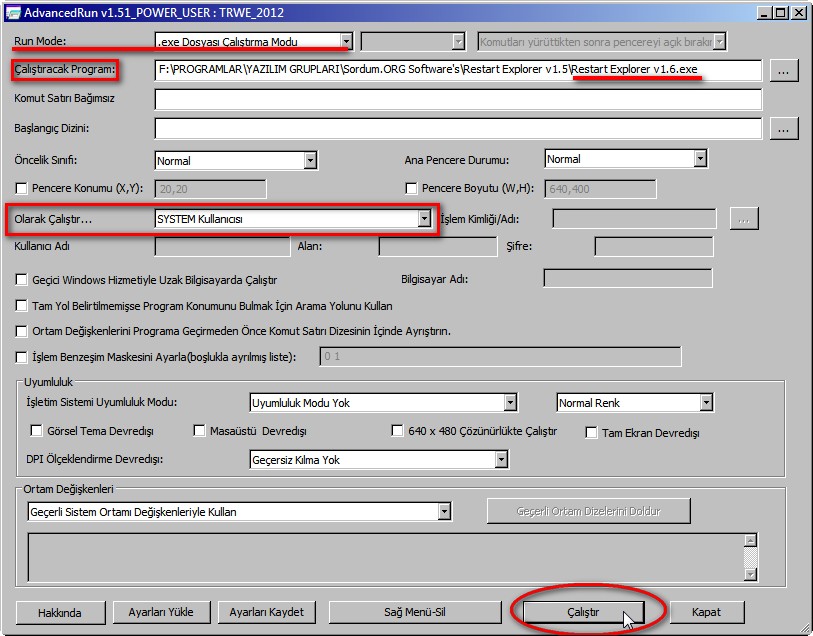Viewport: 813px width, 636px height.
Task: Open DPI Ölçeklendirme Devredışı dropdown
Action: pyautogui.click(x=379, y=459)
